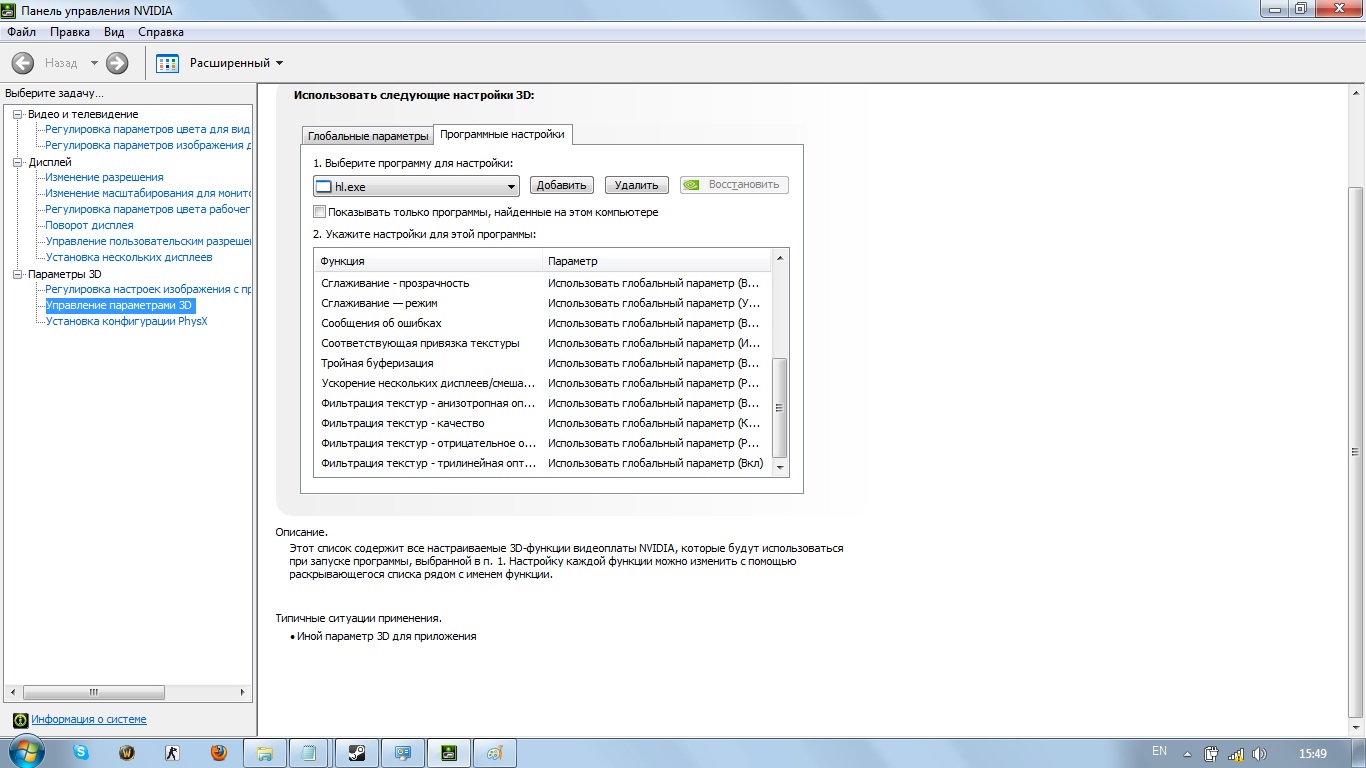Open Изменение разрешения in the task tree
This screenshot has height=768, width=1366.
tap(104, 178)
